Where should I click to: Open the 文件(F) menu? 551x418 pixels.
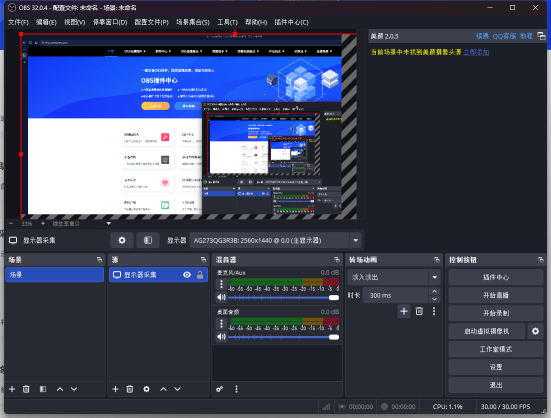click(19, 22)
